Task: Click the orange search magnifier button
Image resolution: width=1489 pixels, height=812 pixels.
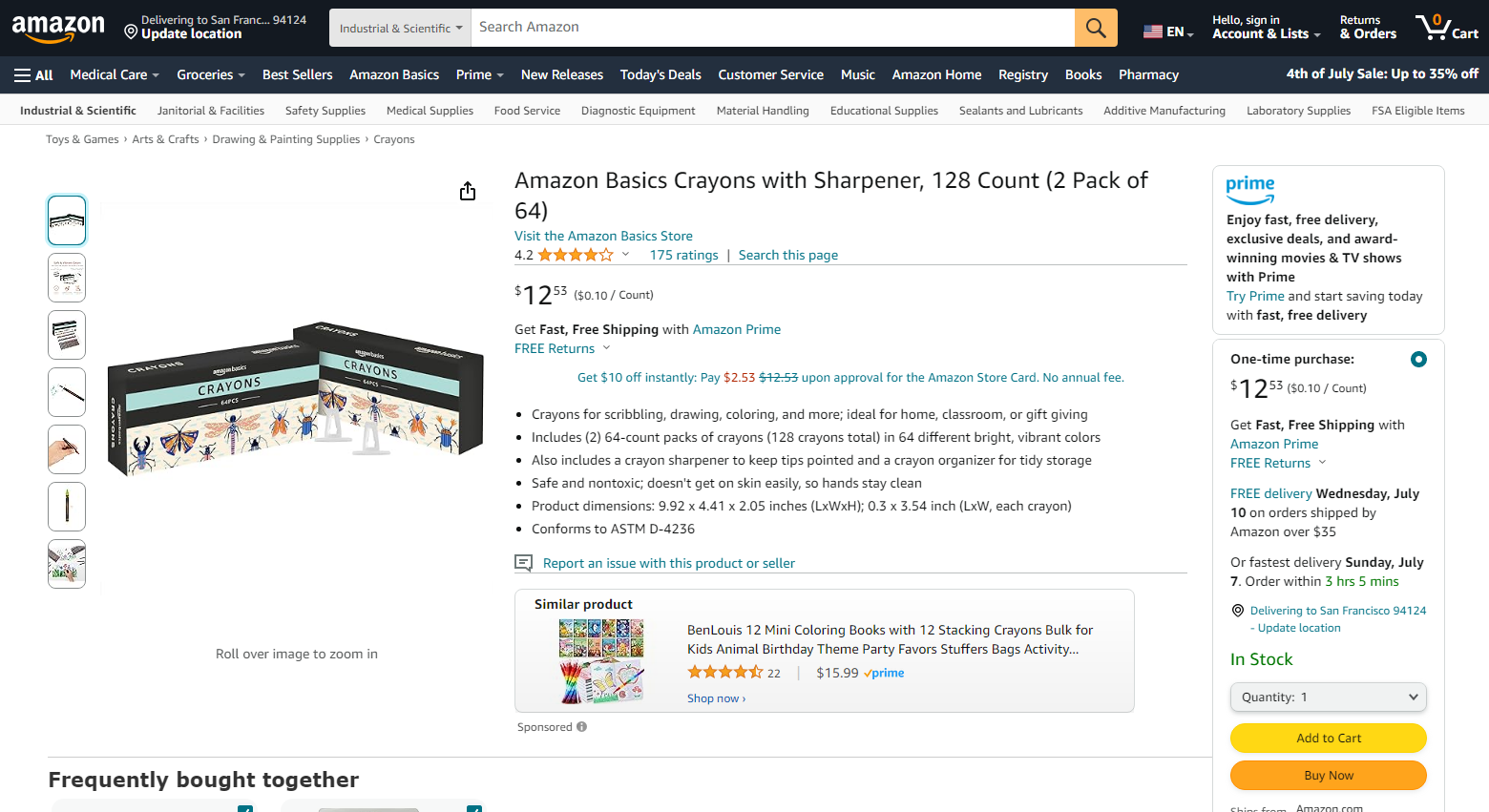Action: point(1096,28)
